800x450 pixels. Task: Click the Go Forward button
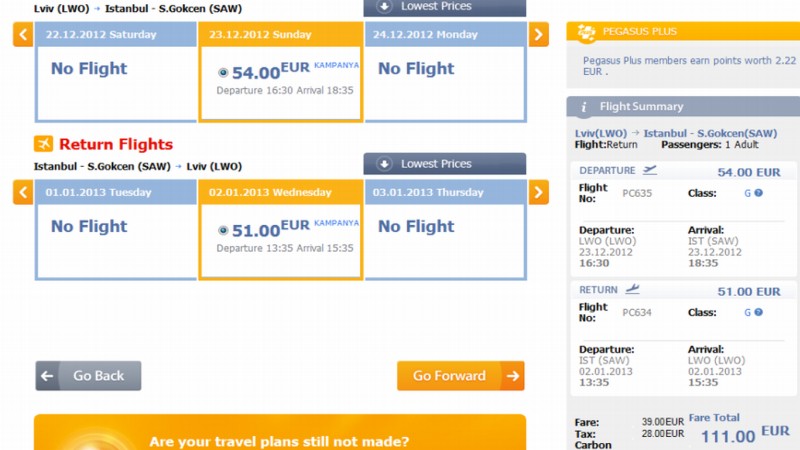[461, 376]
